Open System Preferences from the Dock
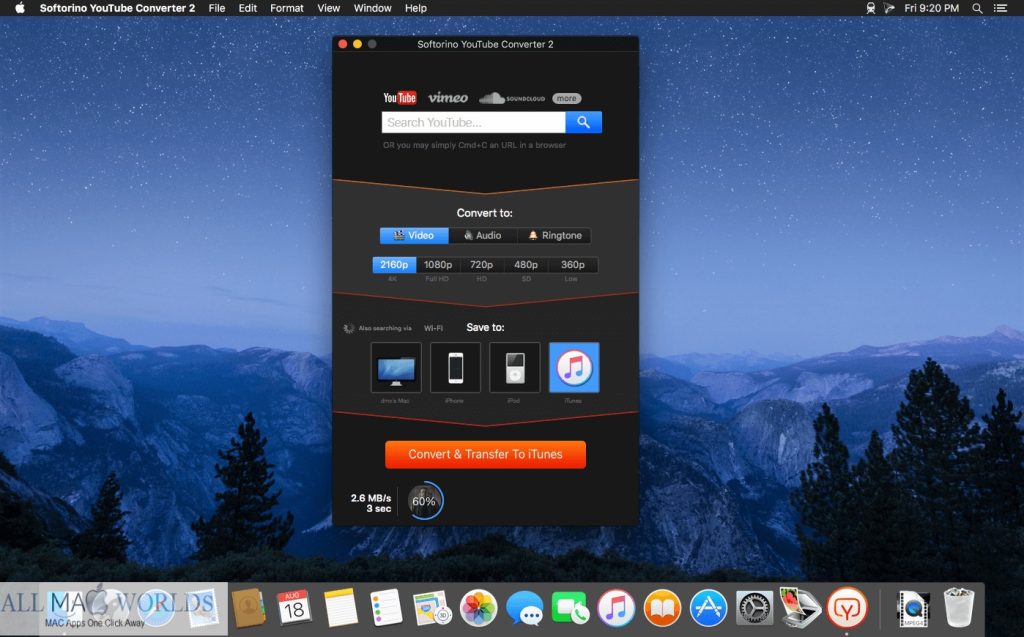 754,608
